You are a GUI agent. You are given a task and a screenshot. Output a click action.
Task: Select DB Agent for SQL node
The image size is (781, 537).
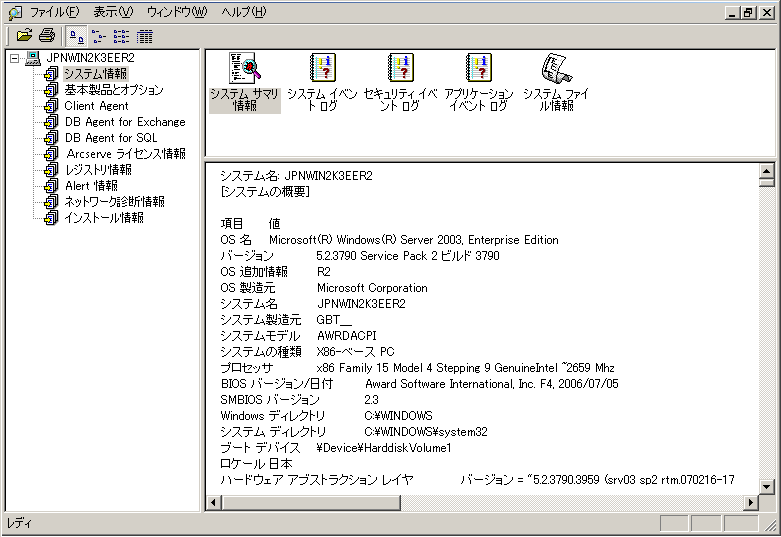111,137
